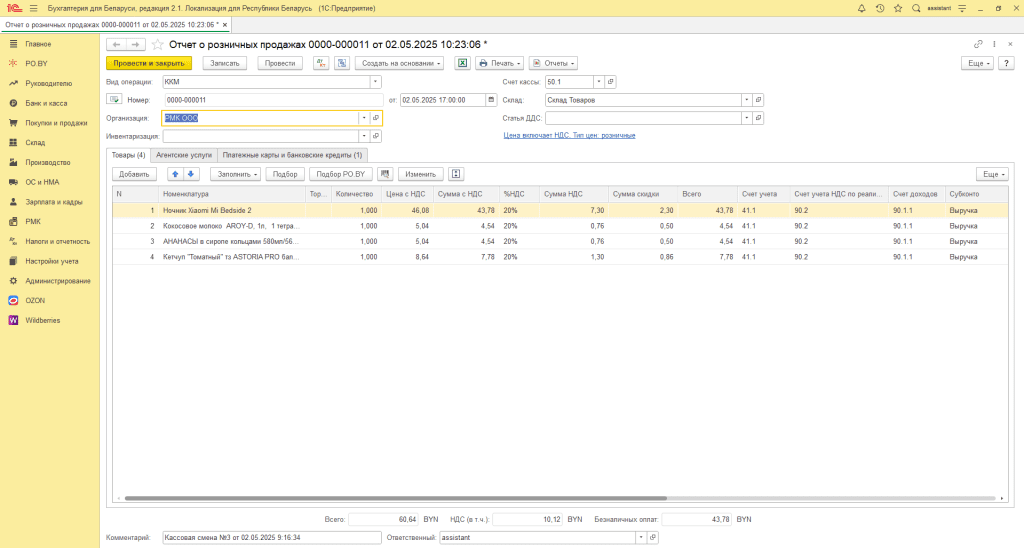Open Счет кассы open-form icon

click(x=611, y=82)
